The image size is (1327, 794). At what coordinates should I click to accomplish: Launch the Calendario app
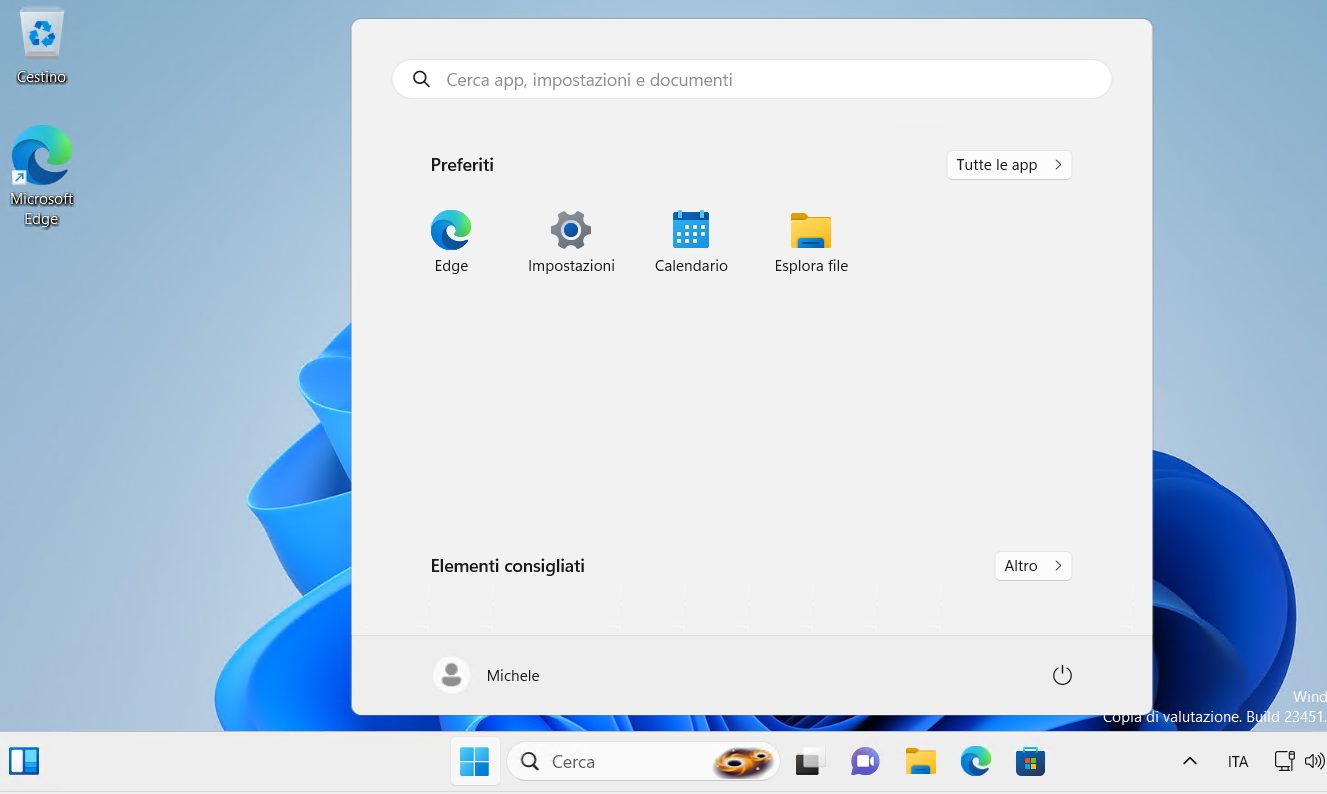click(x=691, y=242)
